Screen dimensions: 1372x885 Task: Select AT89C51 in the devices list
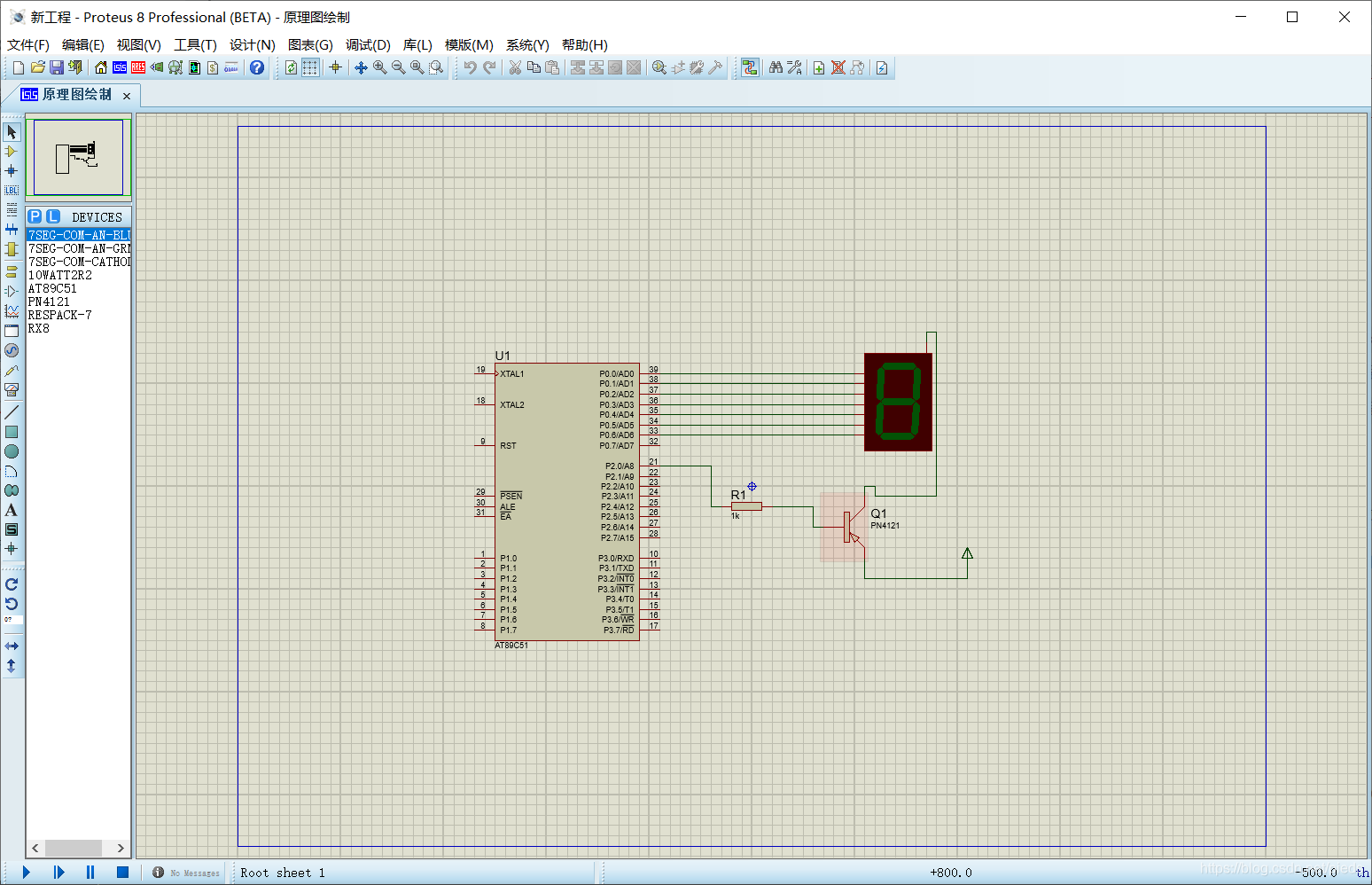(x=79, y=288)
